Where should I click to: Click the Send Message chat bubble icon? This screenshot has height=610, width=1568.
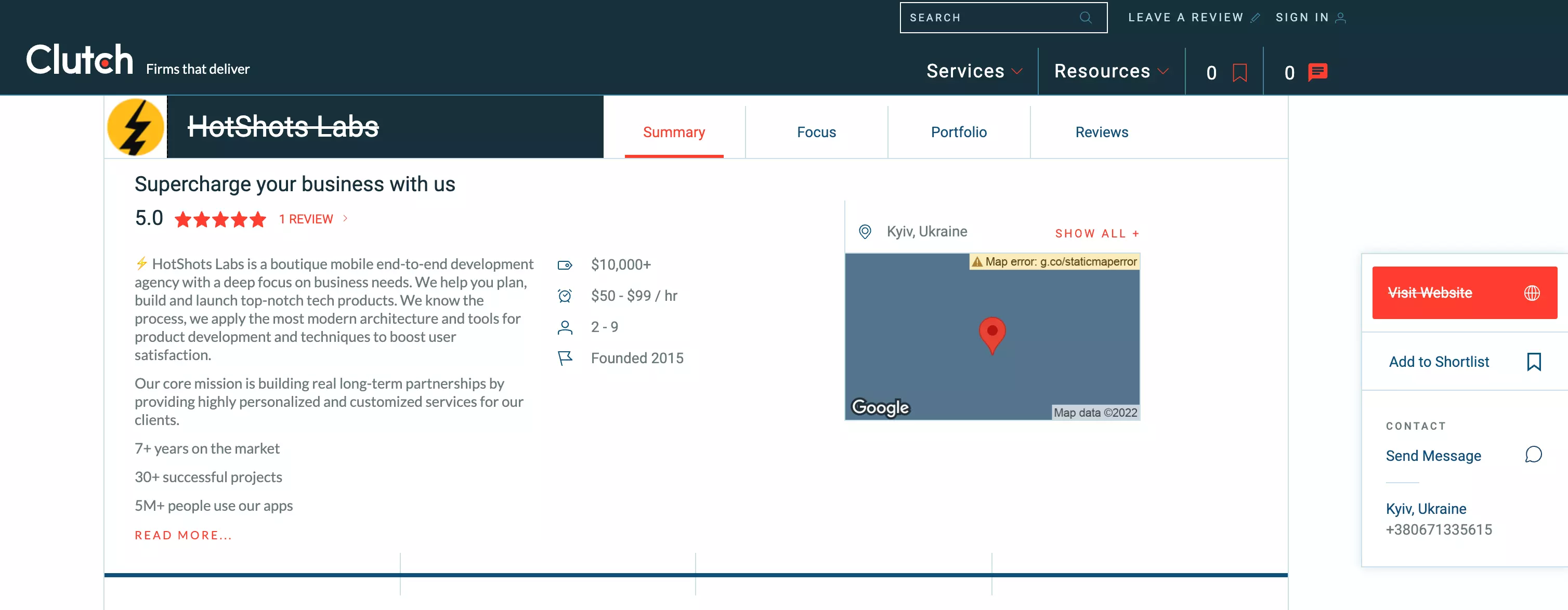pos(1534,455)
